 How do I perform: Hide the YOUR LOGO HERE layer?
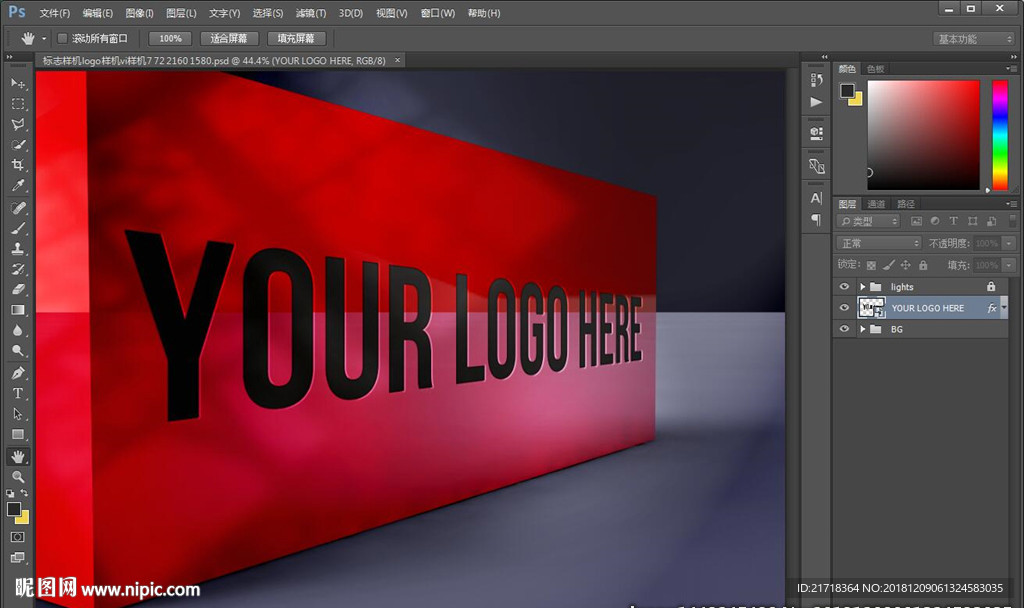coord(844,308)
